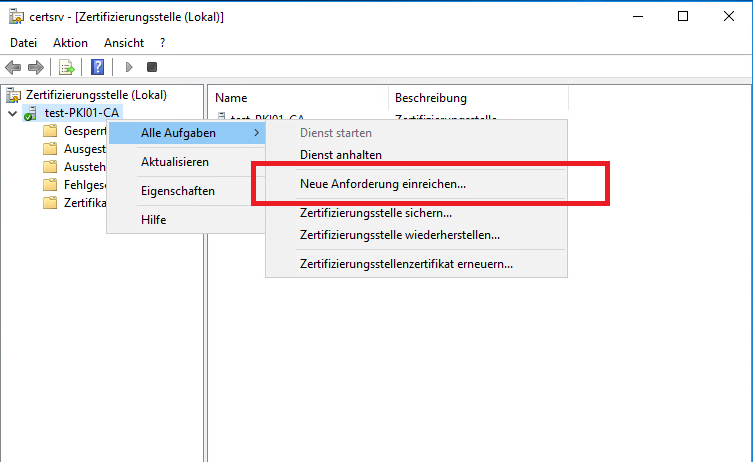Click Zertifizierungsstelle wiederherstellen...
The height and width of the screenshot is (462, 753).
coord(400,235)
